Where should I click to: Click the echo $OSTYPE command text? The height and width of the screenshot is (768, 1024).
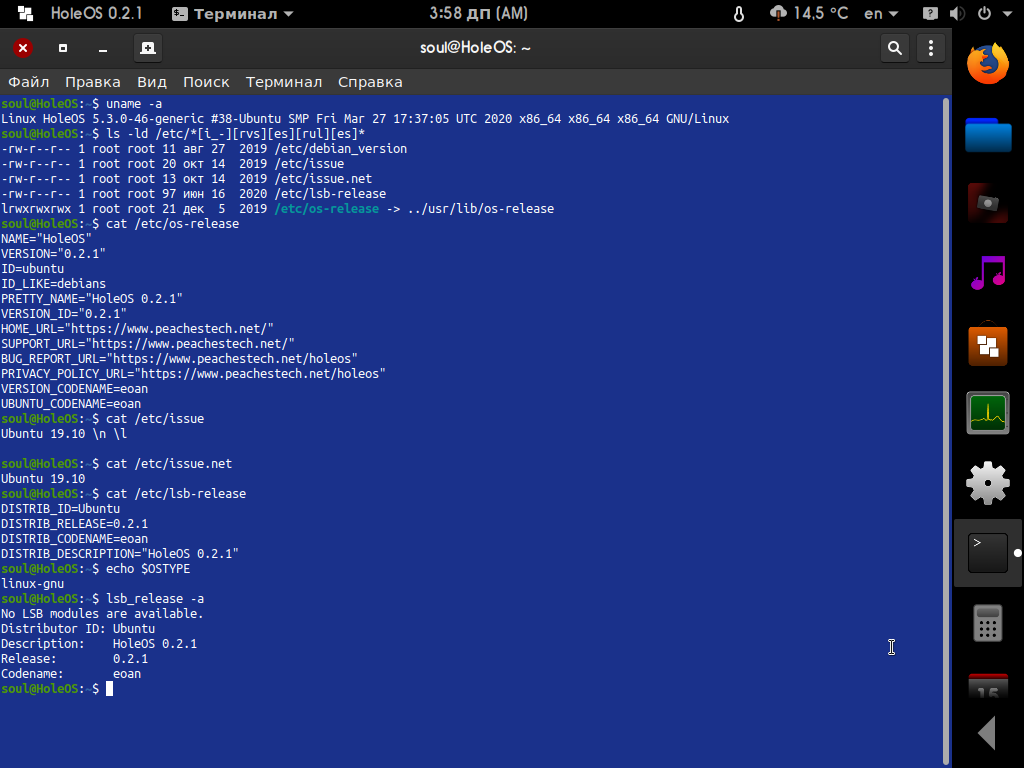(x=148, y=569)
